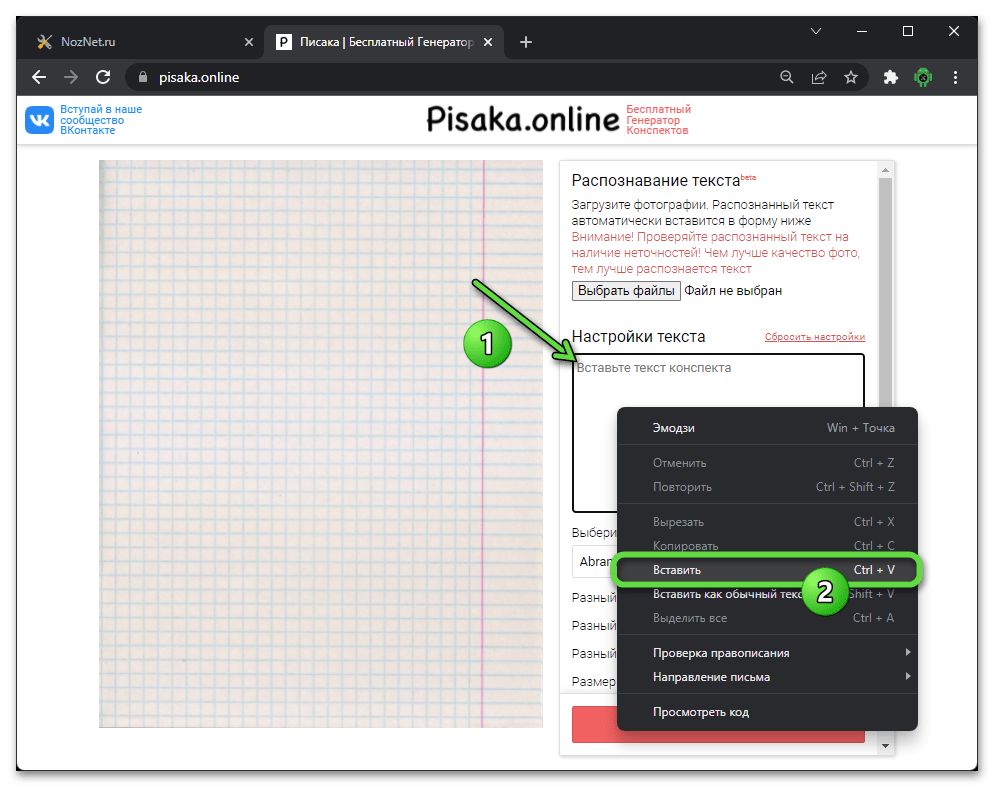
Task: Open the browser zoom magnifier icon
Action: 787,77
